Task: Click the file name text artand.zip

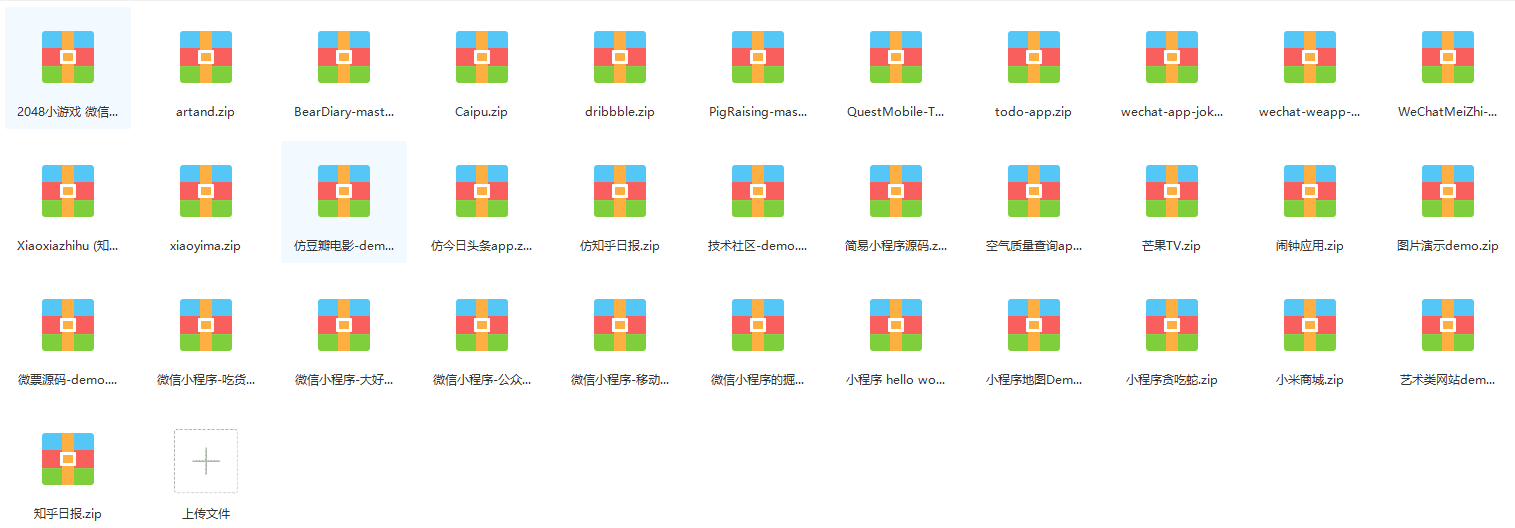Action: (206, 112)
